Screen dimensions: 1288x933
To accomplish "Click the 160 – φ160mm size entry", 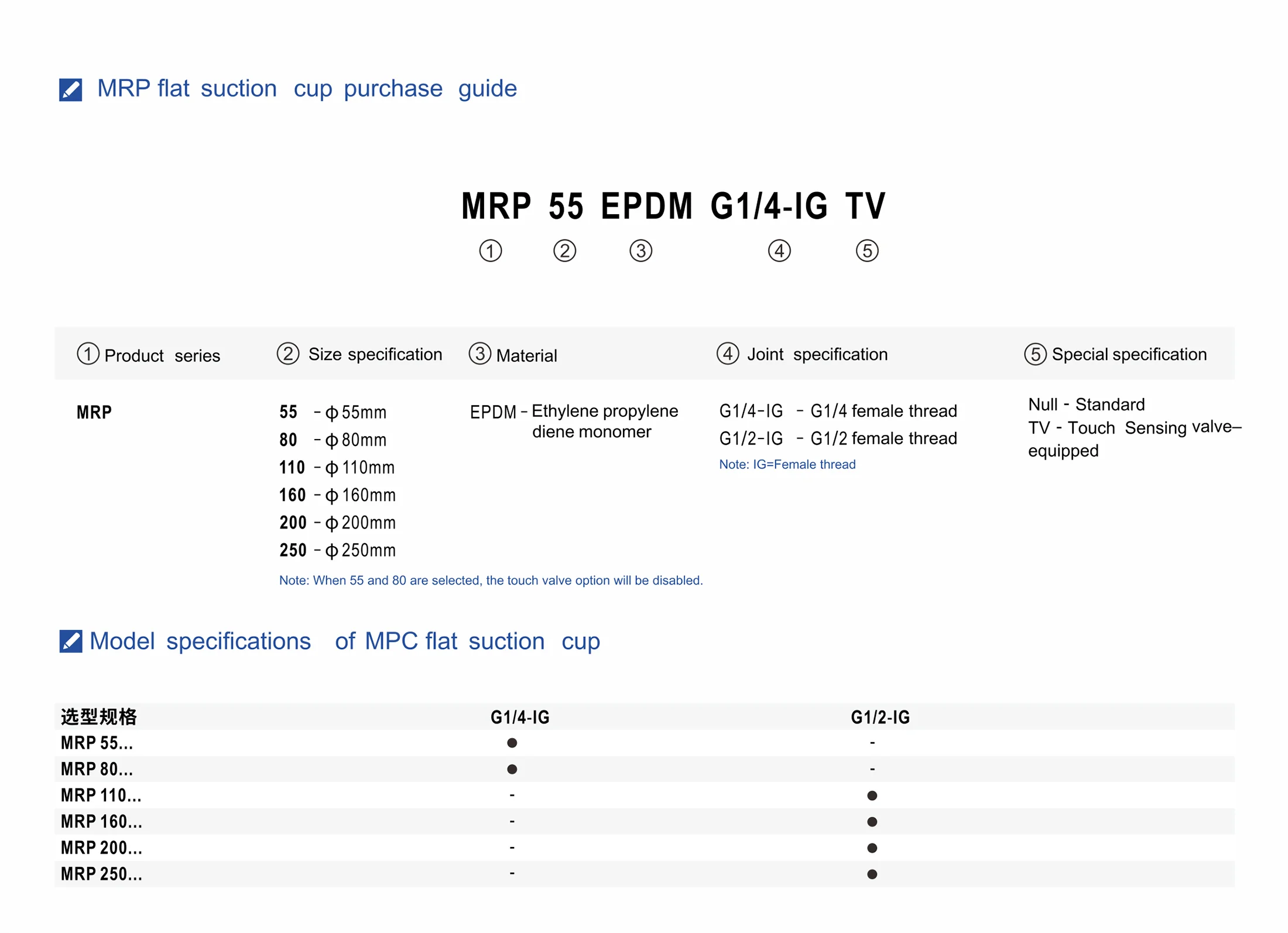I will [x=337, y=495].
